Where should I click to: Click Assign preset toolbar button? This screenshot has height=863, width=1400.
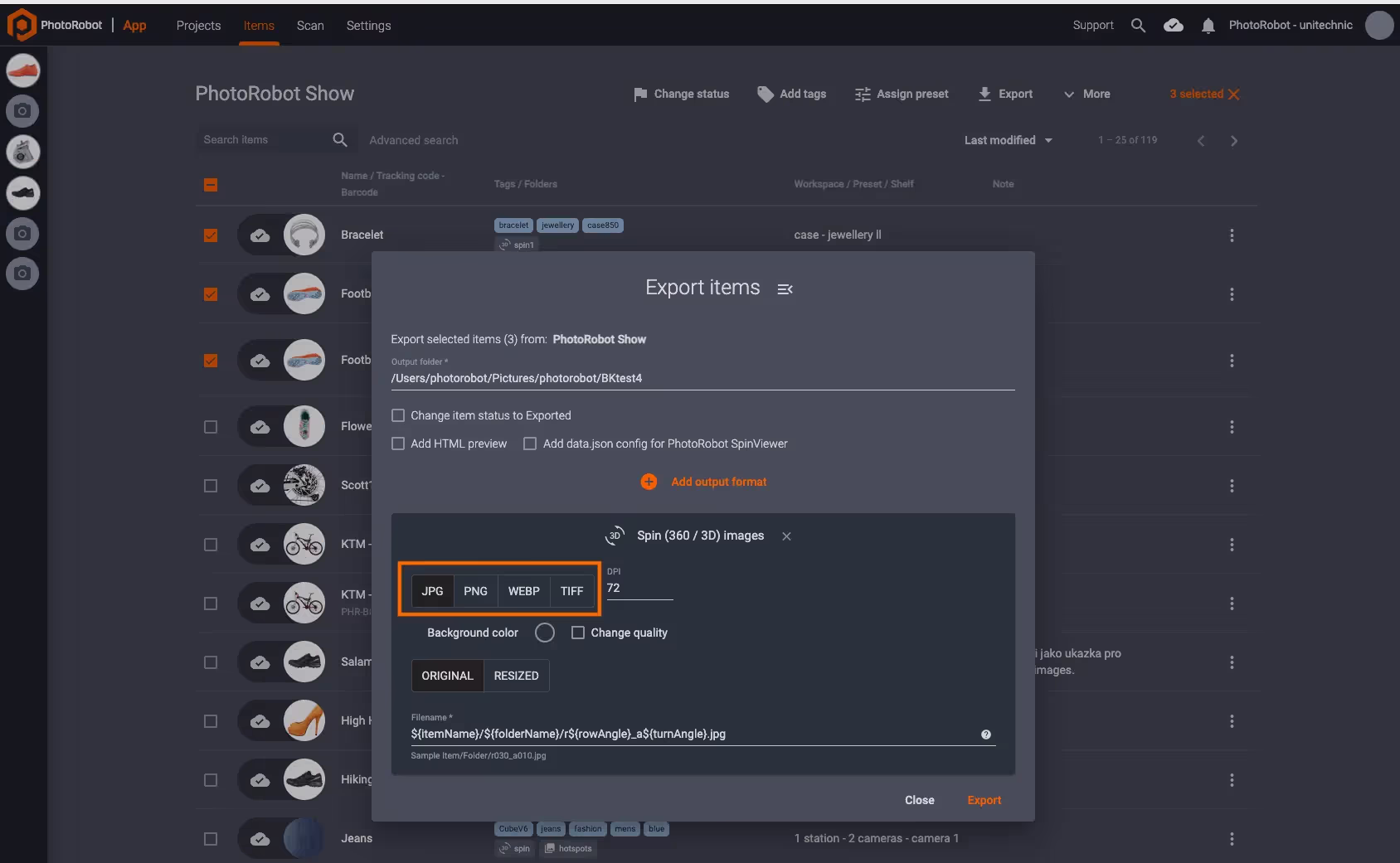coord(902,95)
